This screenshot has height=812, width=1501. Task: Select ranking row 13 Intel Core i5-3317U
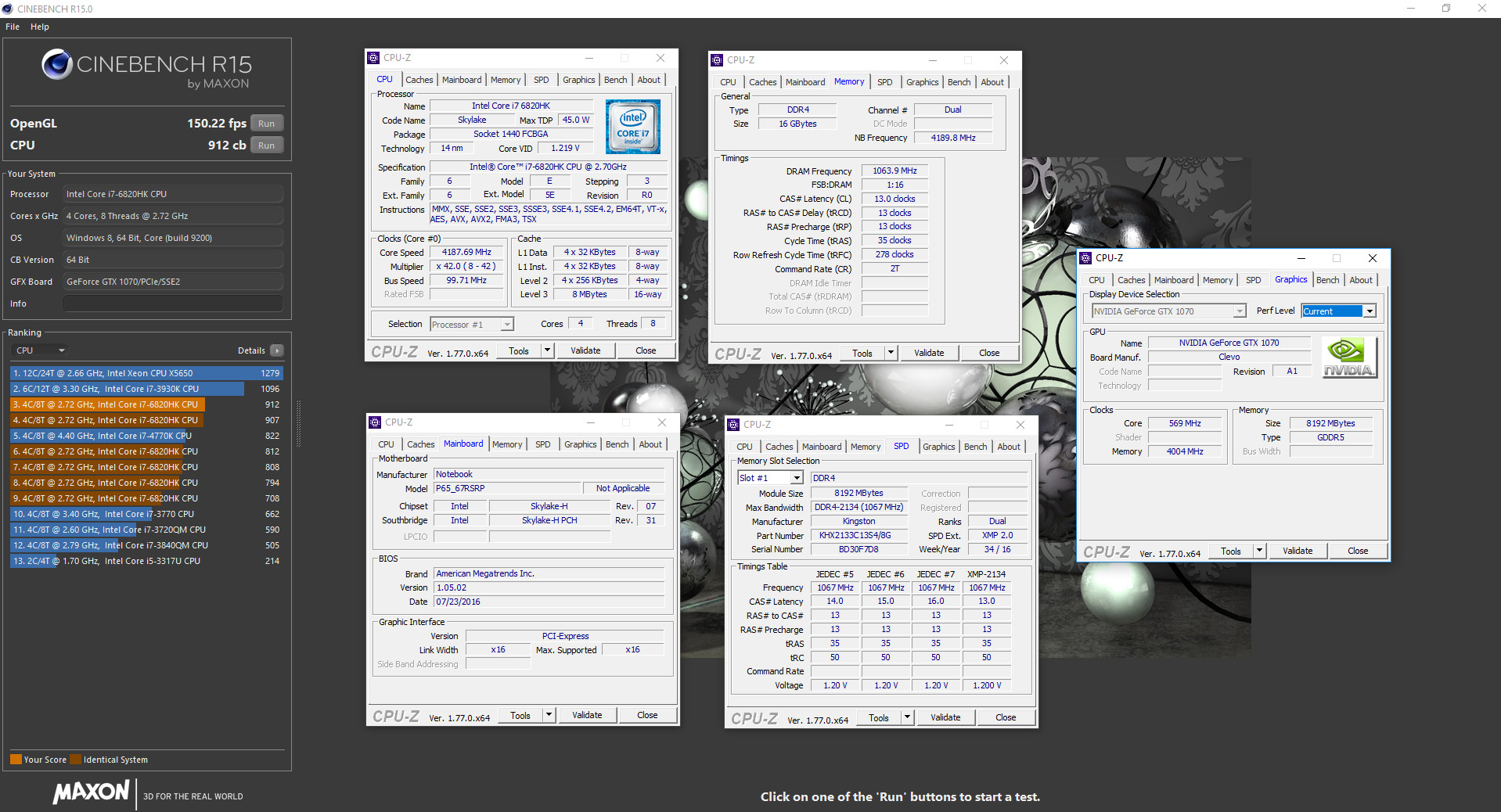pos(146,561)
